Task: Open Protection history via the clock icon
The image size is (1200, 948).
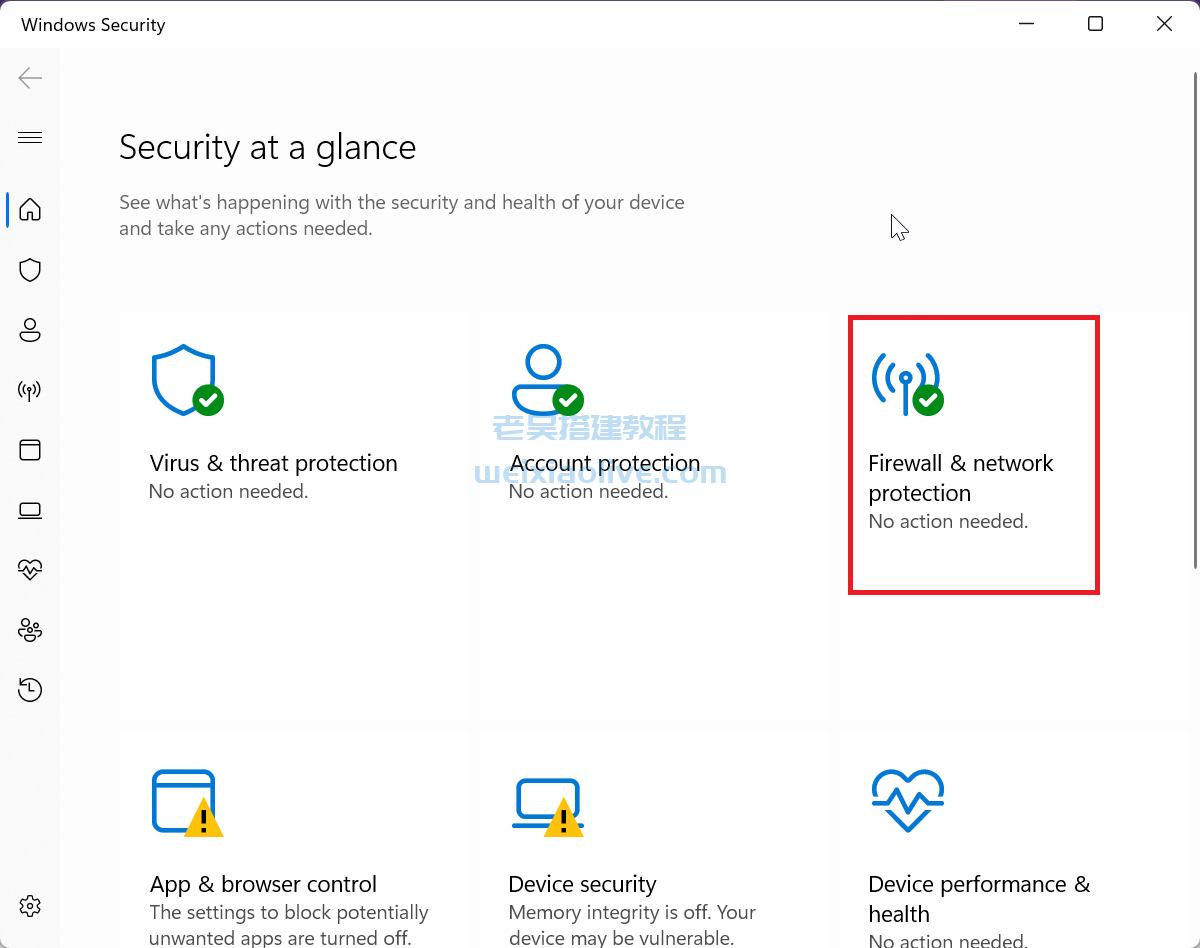Action: pos(30,690)
